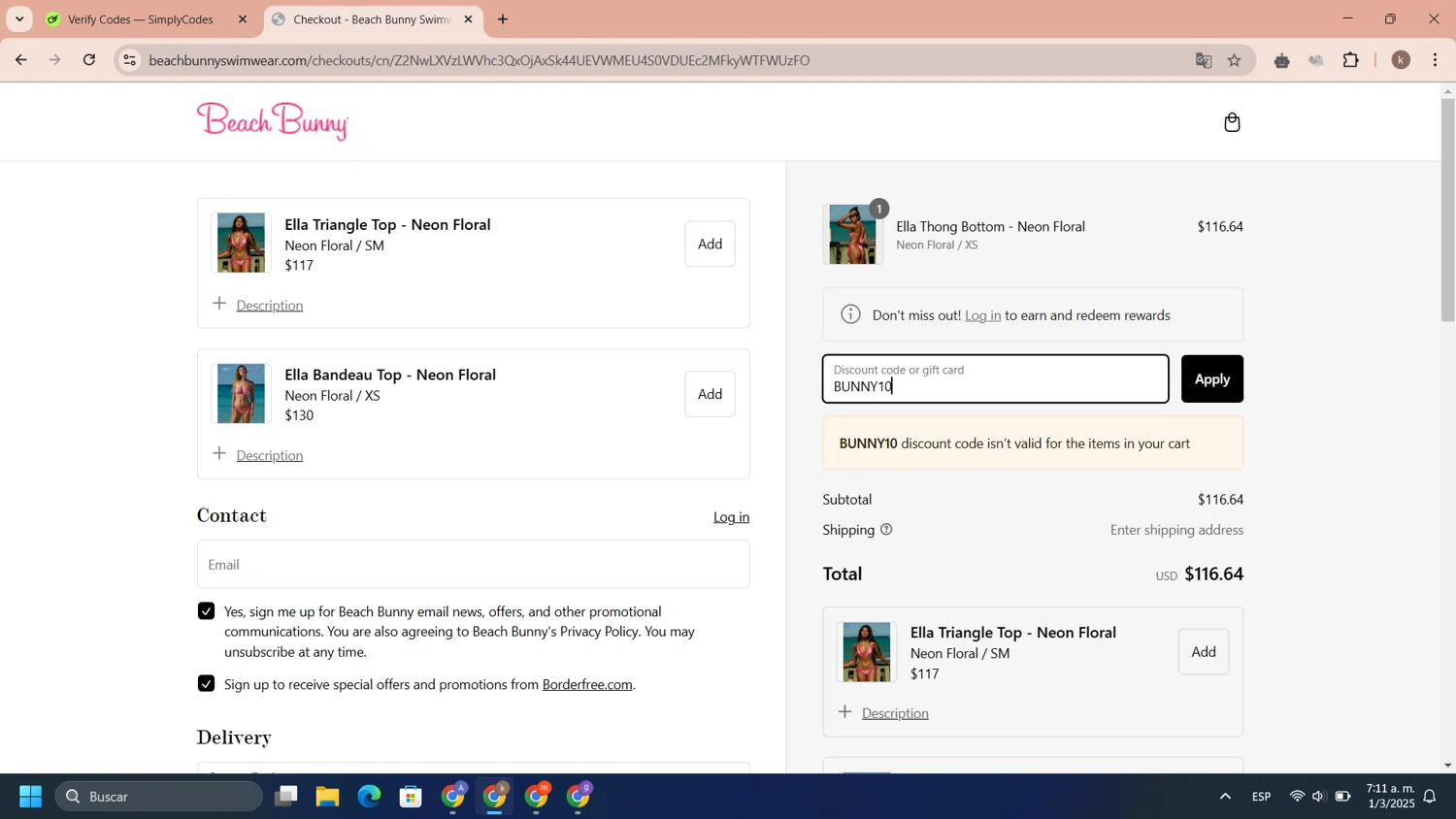The image size is (1456, 819).
Task: Click the browser address bar URL
Action: 480,60
